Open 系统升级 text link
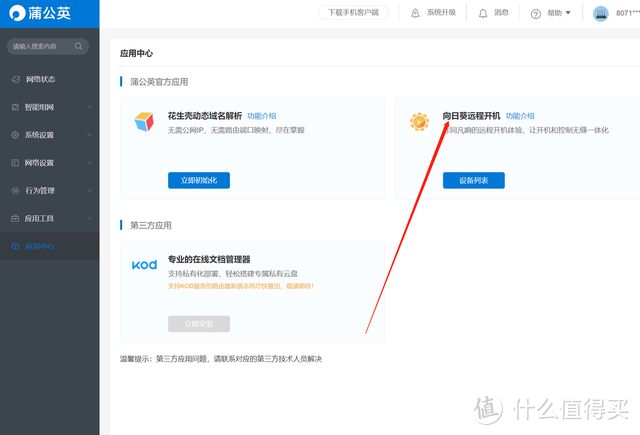This screenshot has height=435, width=640. (x=441, y=13)
